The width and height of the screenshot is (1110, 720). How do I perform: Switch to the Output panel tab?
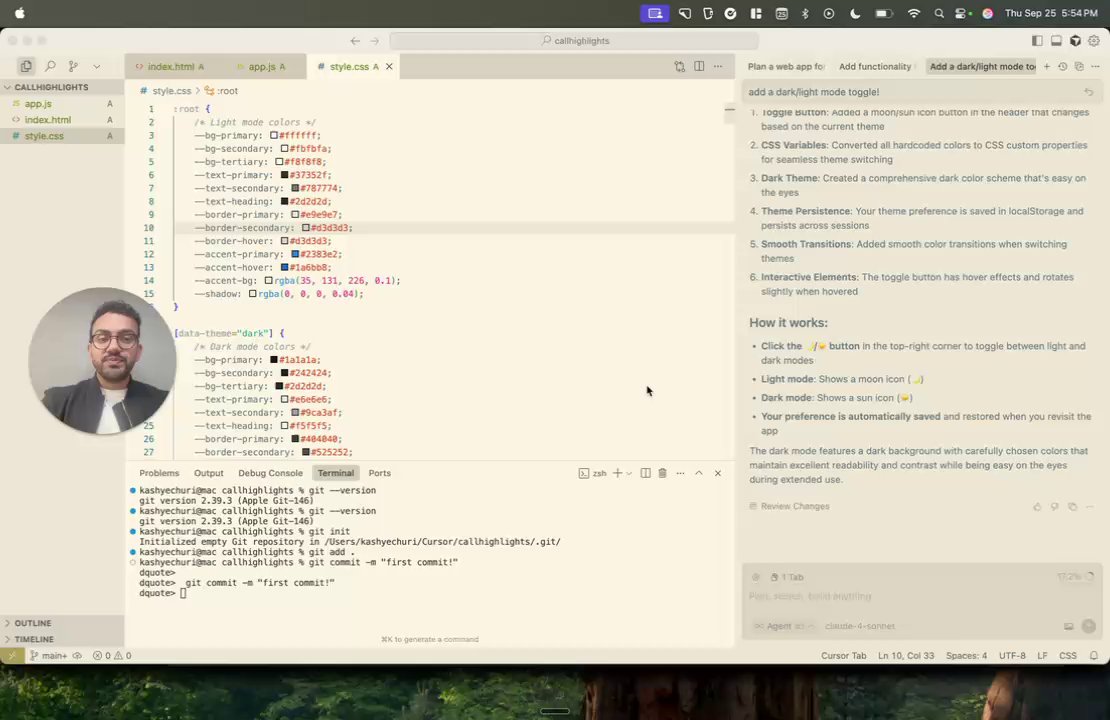(x=208, y=473)
